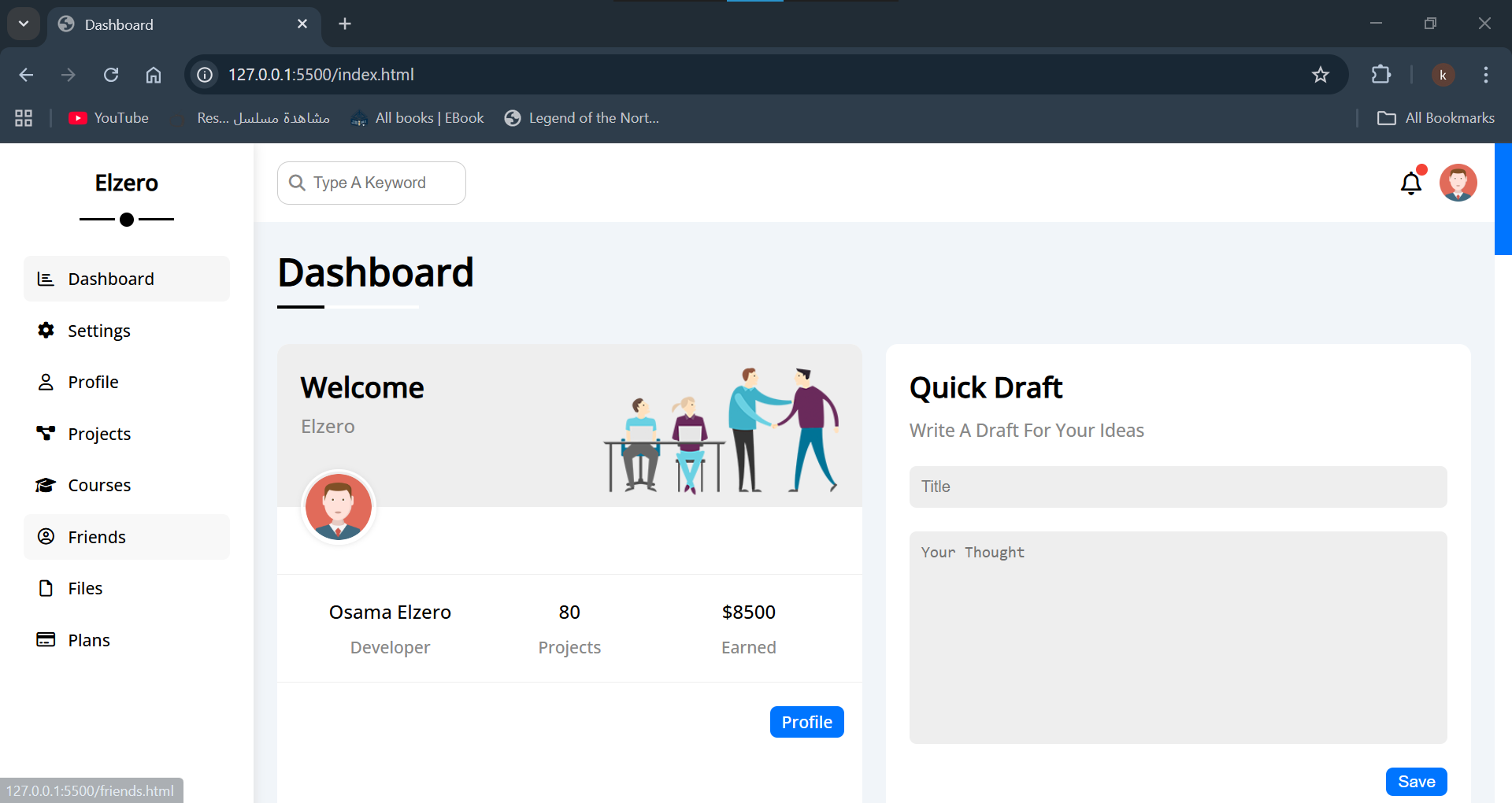Click the Title input field

tap(1177, 487)
